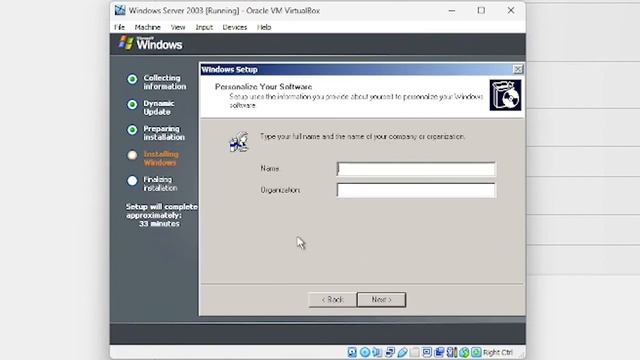Open the Help menu
Viewport: 640px width, 360px height.
click(x=264, y=27)
